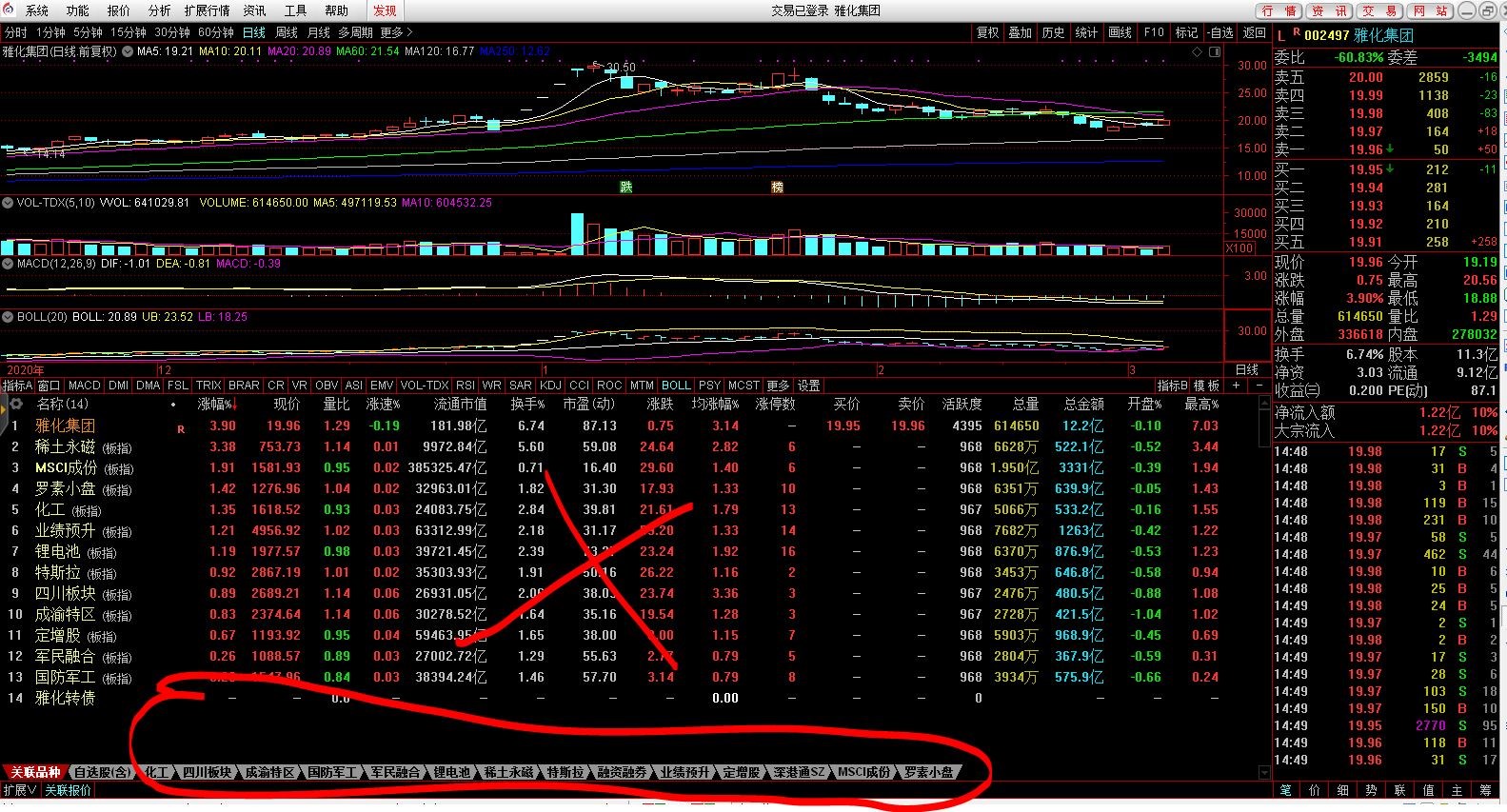1507x812 pixels.
Task: Expand 更多 period options
Action: point(396,32)
